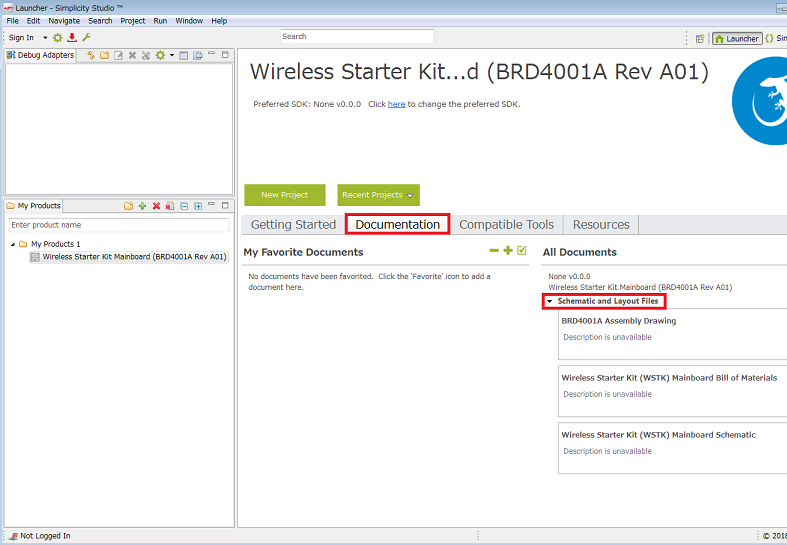Open the dropdown arrow beside Debug Adapters gear

click(x=172, y=55)
